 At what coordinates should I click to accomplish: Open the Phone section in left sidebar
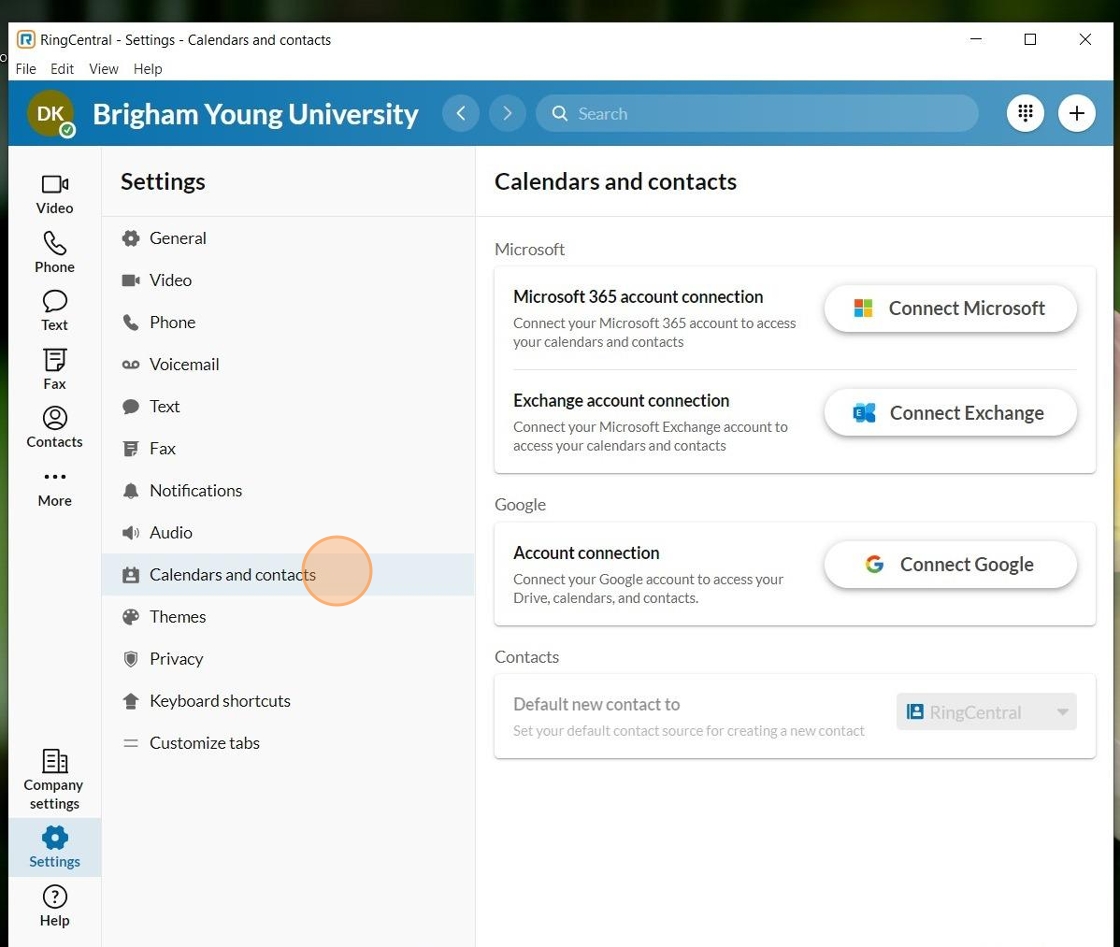tap(54, 252)
